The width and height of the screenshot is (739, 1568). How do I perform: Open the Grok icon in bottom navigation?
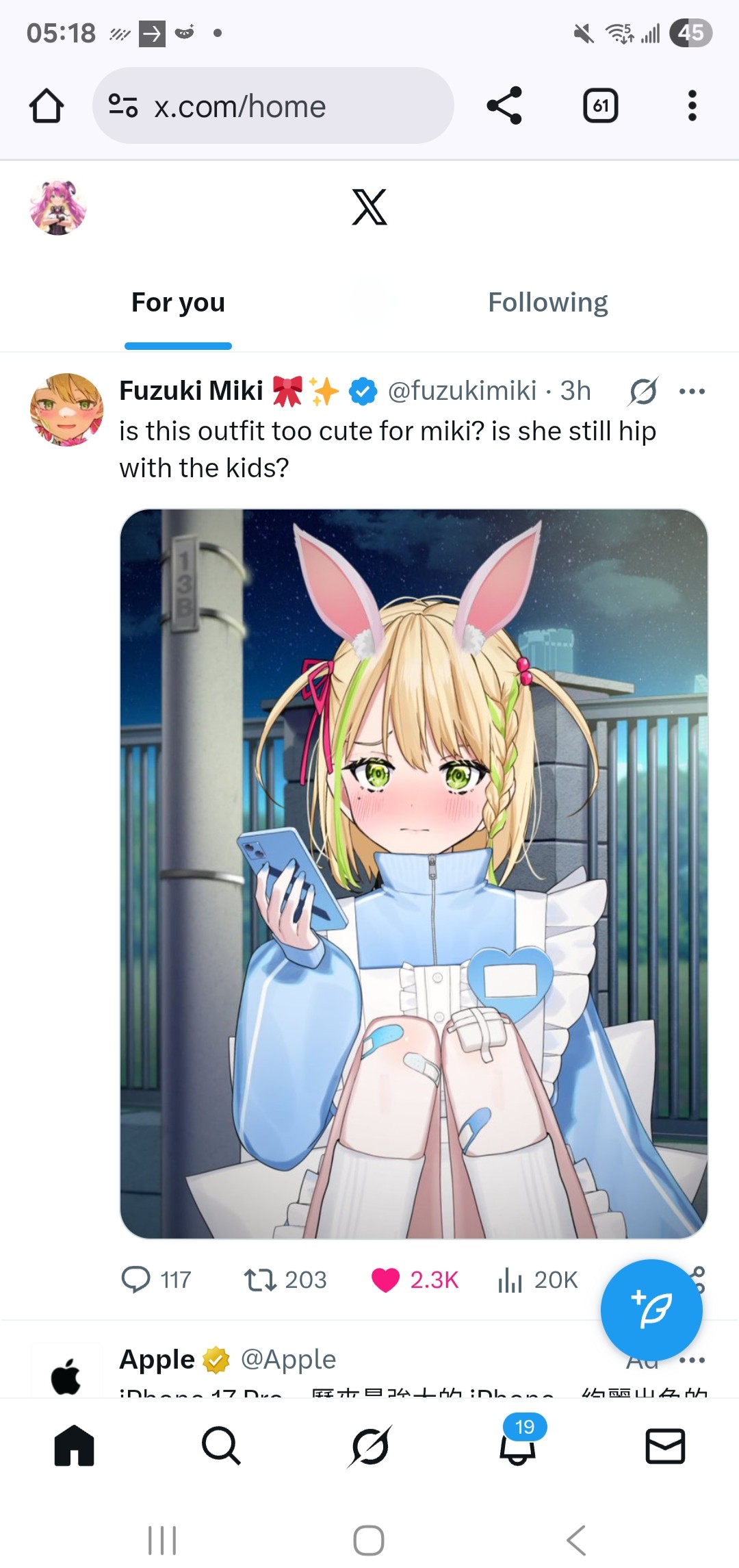click(x=369, y=1446)
